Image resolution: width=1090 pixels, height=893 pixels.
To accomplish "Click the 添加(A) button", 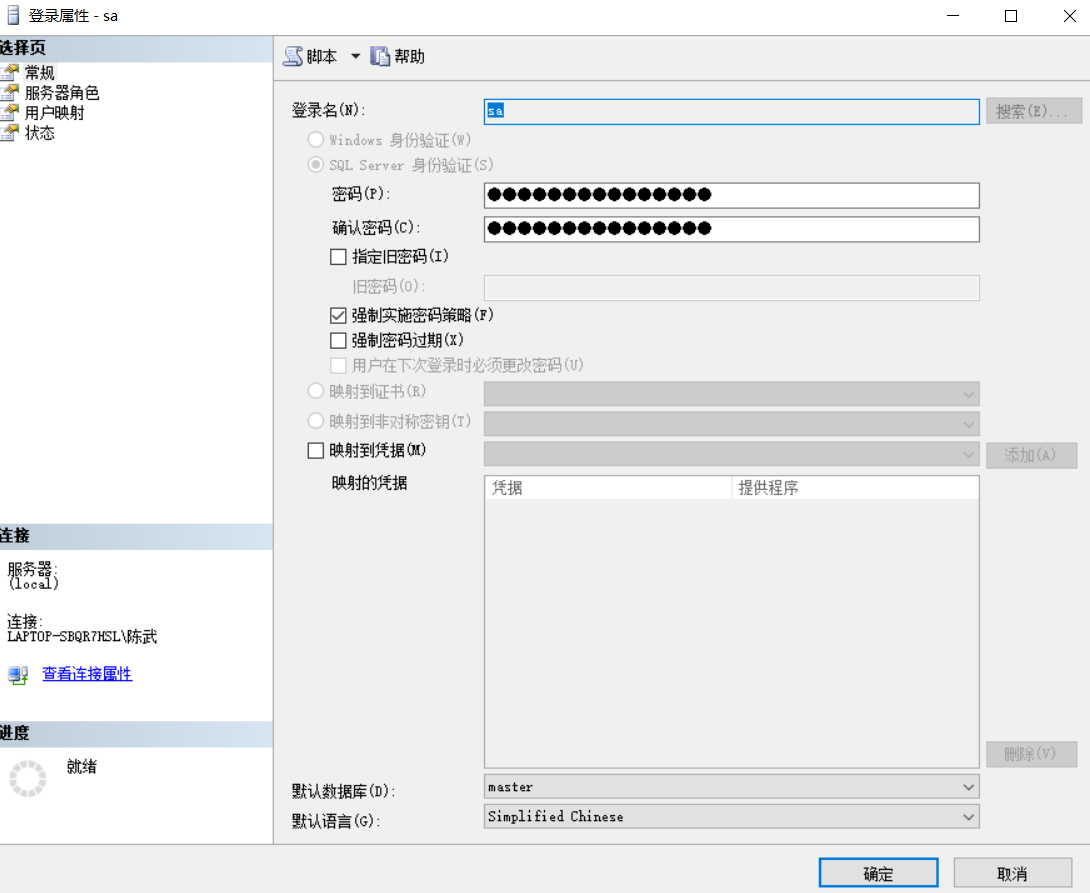I will point(1032,455).
